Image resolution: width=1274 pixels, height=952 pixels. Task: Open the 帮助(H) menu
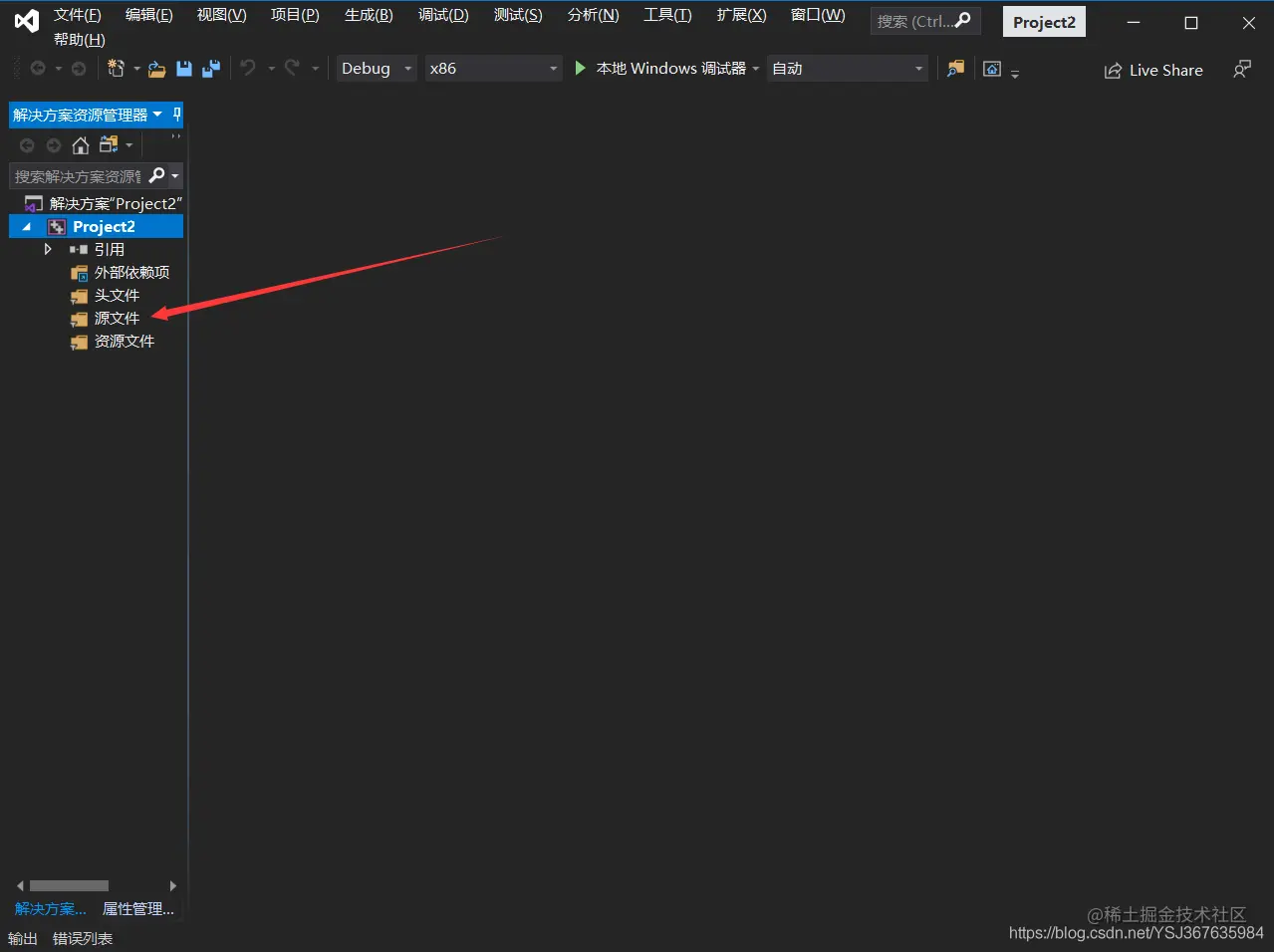coord(80,40)
